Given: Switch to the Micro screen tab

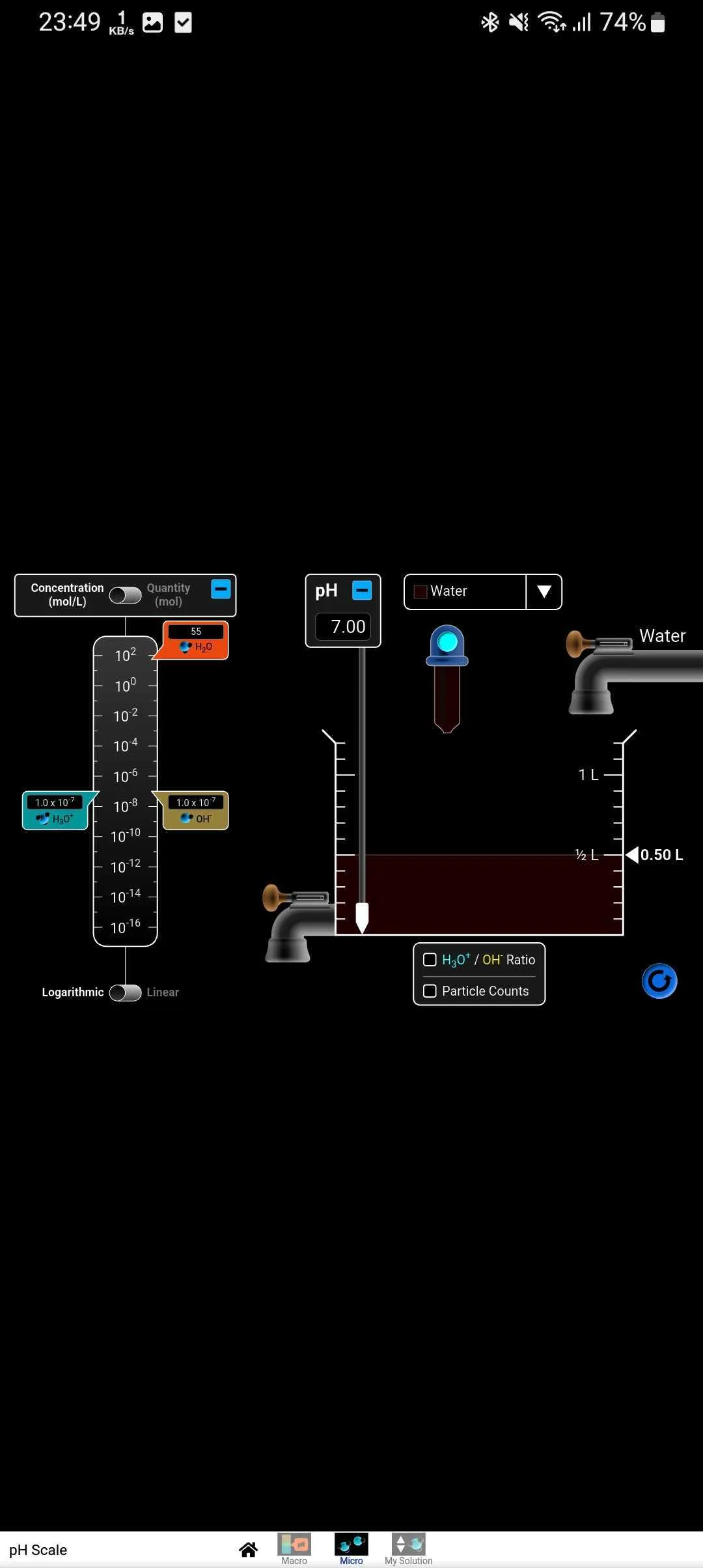Looking at the screenshot, I should click(x=351, y=1549).
